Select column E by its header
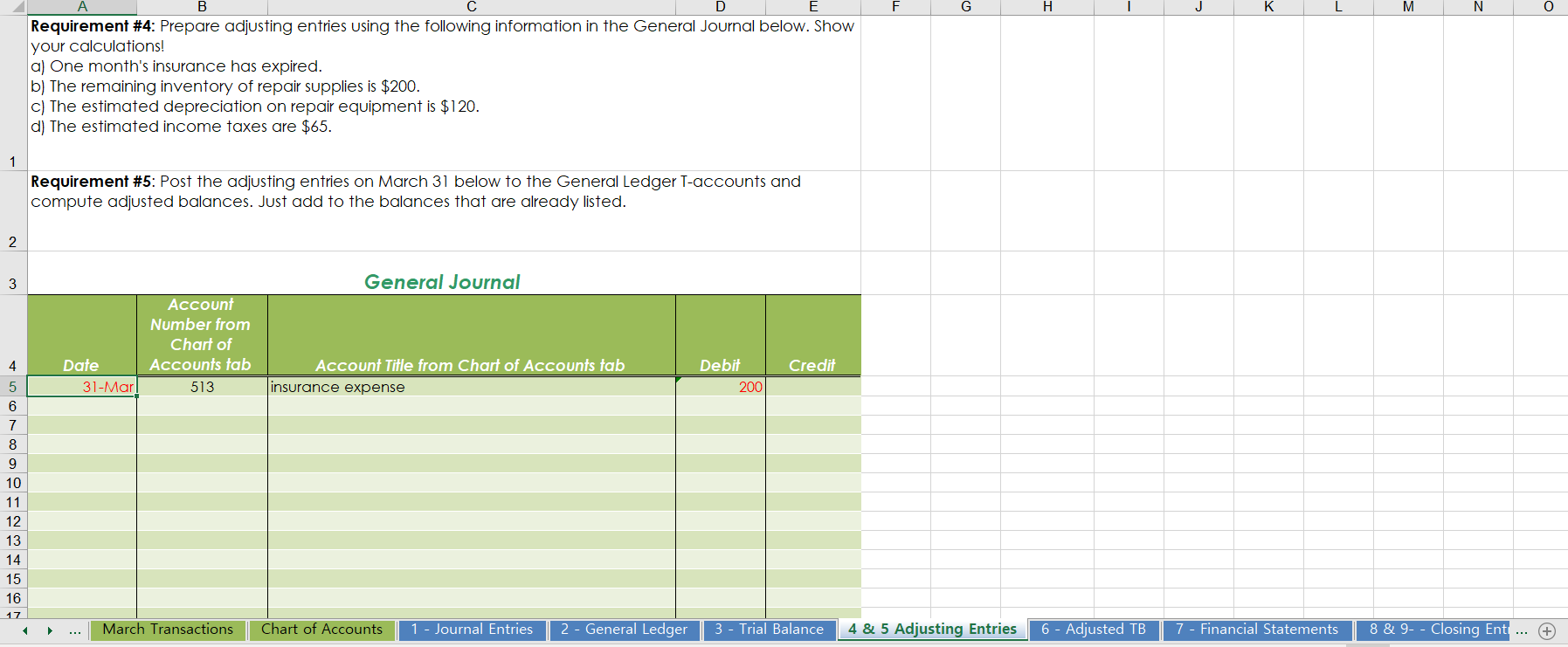1568x647 pixels. (x=813, y=7)
